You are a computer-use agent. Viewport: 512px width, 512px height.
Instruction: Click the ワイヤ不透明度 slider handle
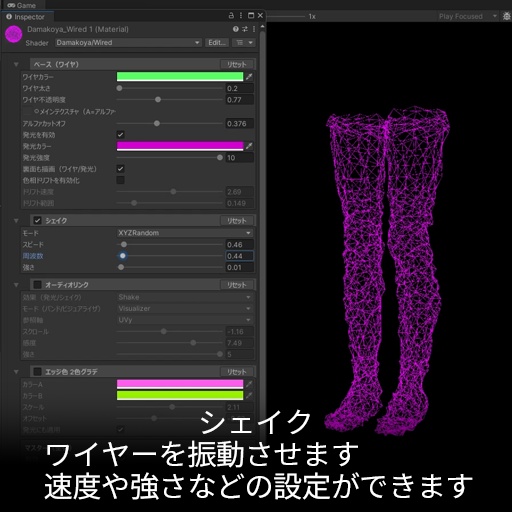(158, 99)
